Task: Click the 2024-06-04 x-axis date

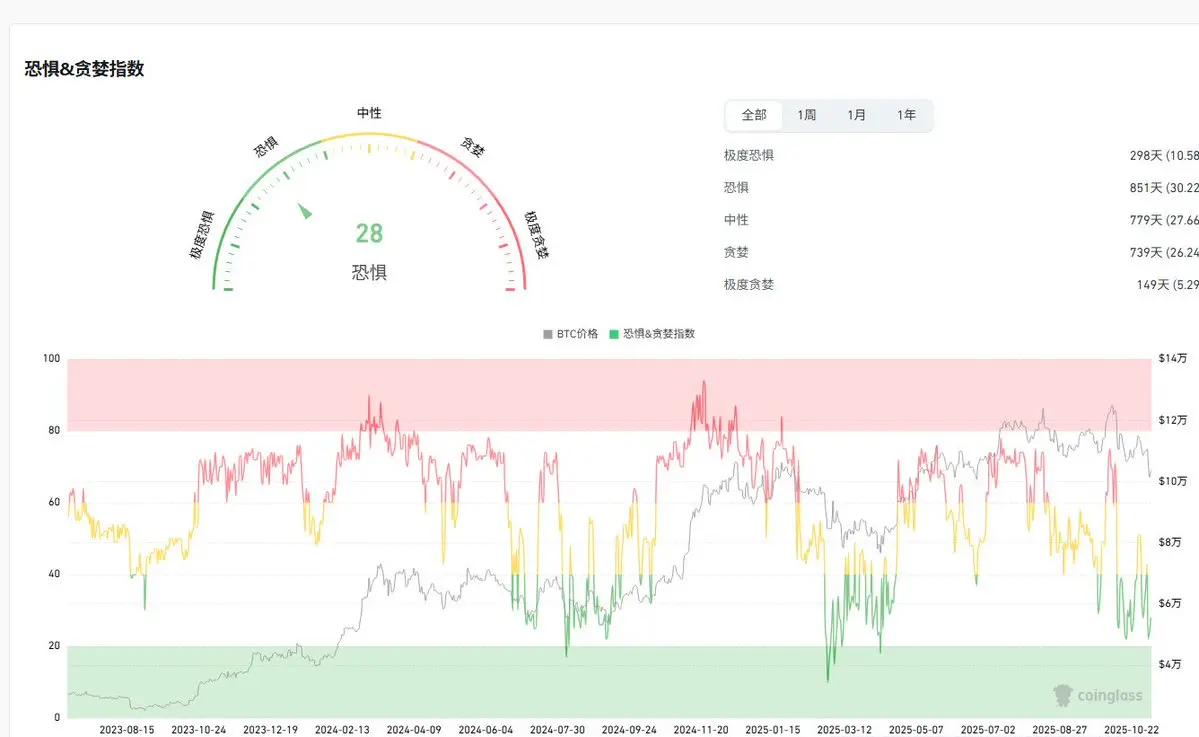Action: [x=486, y=730]
